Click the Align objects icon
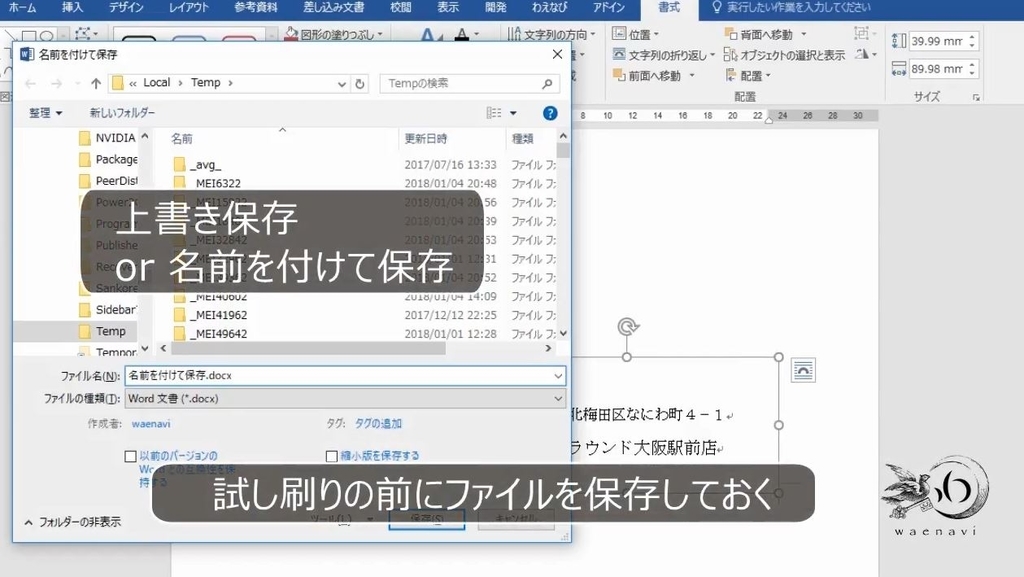Screen dimensions: 1024x577 (730, 76)
